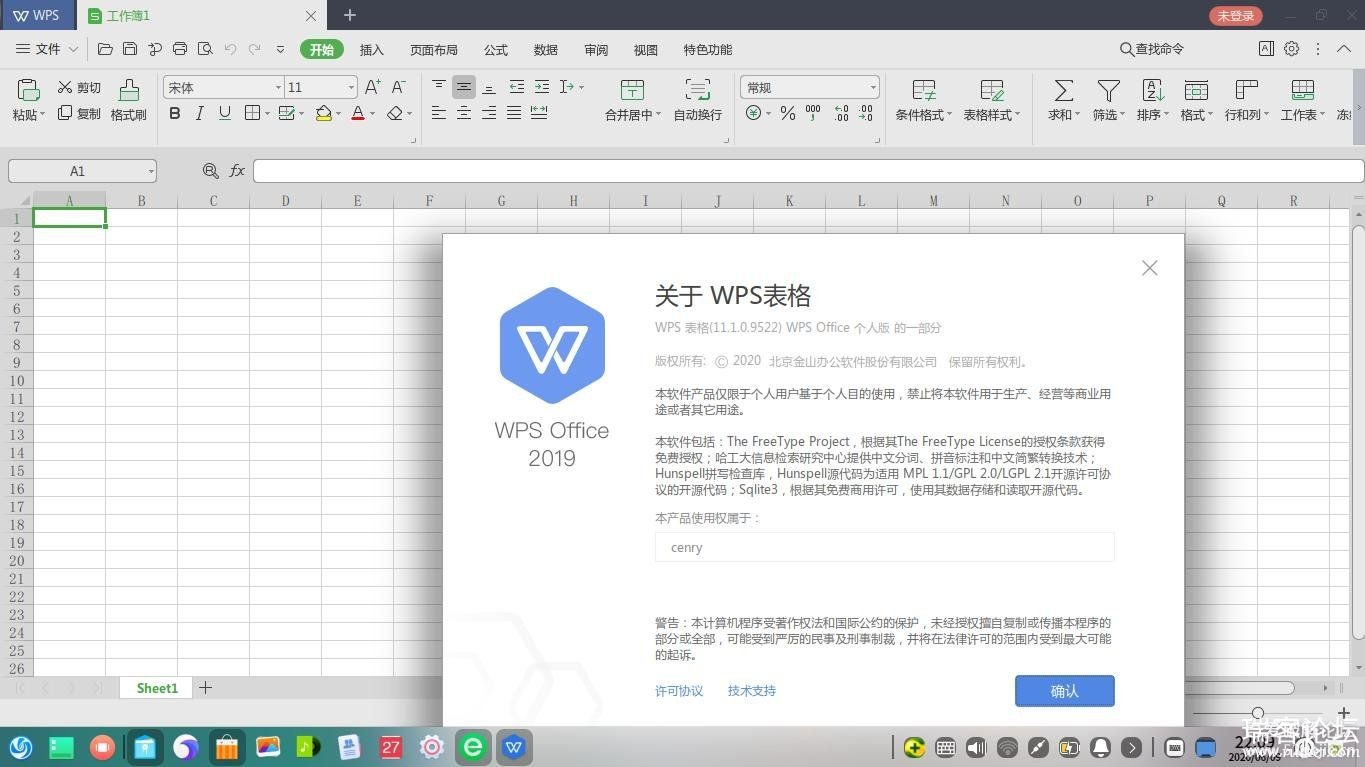Increase font size with A+ icon
Viewport: 1365px width, 767px height.
(x=372, y=88)
